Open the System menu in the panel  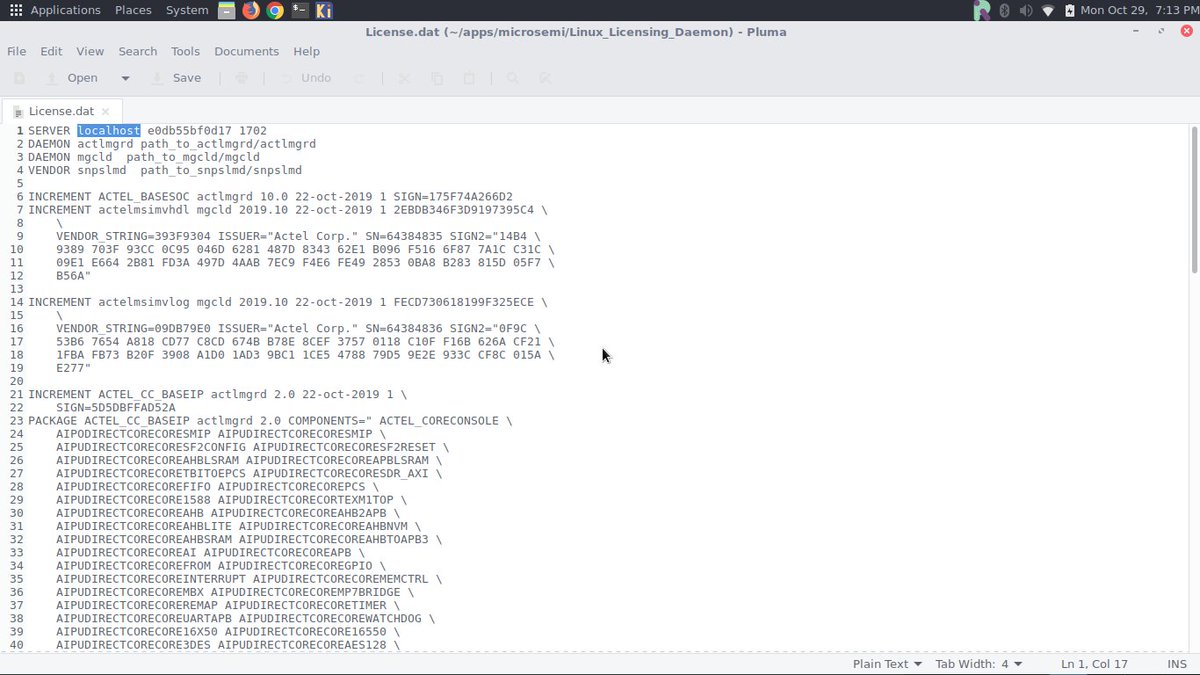click(187, 10)
